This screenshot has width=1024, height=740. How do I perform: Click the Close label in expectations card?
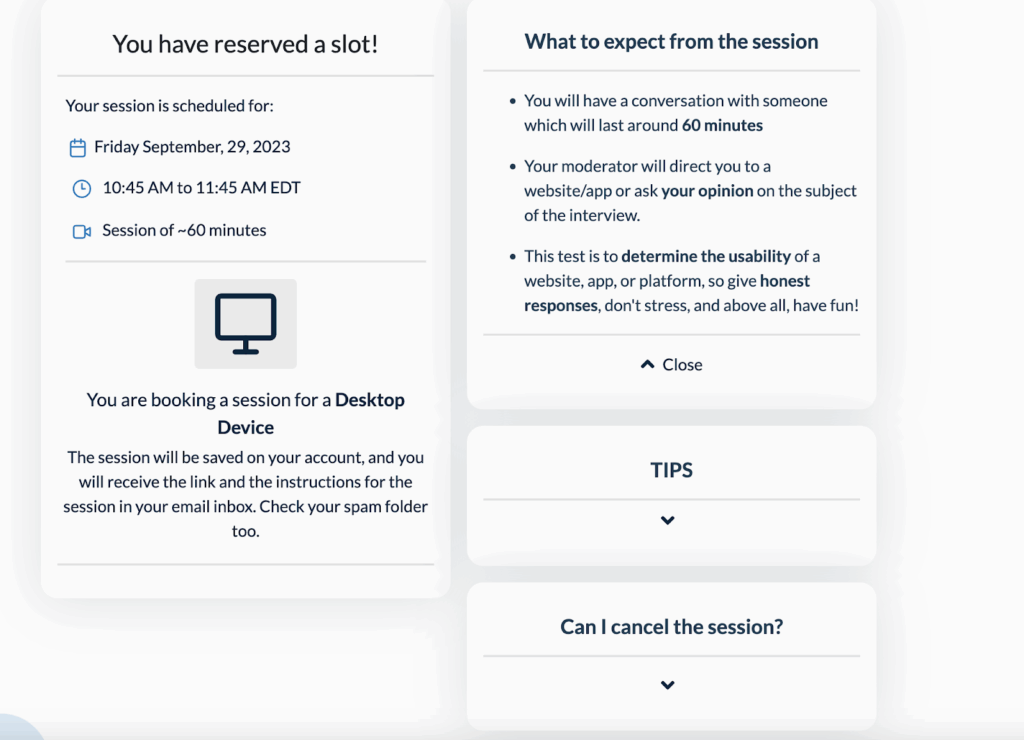(682, 364)
